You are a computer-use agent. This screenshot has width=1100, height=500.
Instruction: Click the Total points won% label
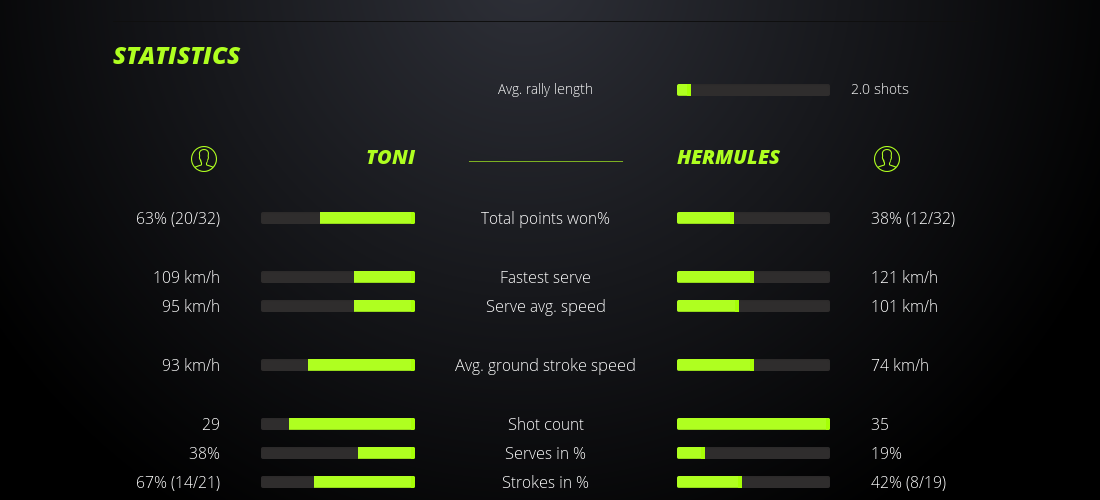click(x=545, y=218)
